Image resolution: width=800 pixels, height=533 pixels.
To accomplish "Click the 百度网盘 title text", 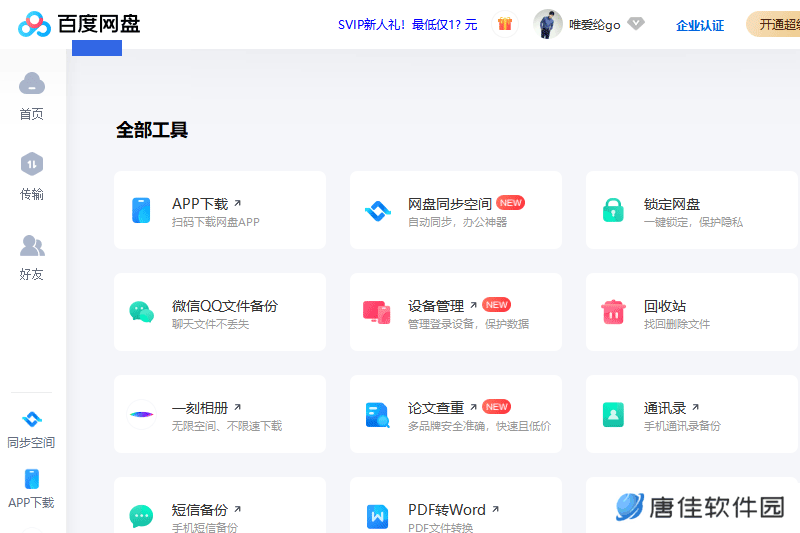I will pyautogui.click(x=99, y=24).
